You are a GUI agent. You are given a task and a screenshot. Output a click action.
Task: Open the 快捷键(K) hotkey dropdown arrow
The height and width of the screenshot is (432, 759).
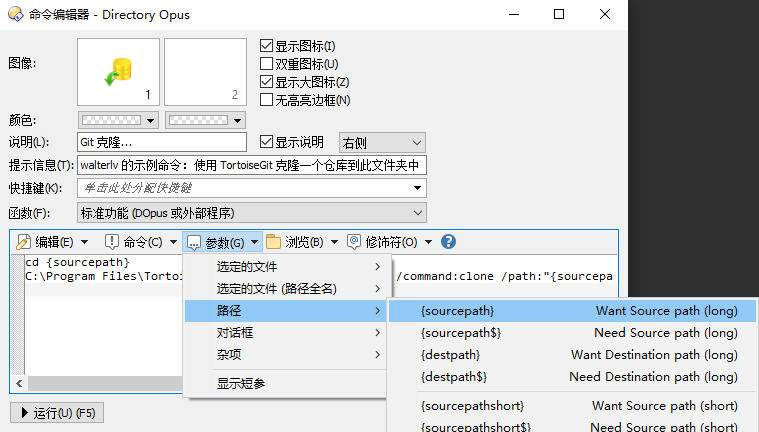[417, 188]
